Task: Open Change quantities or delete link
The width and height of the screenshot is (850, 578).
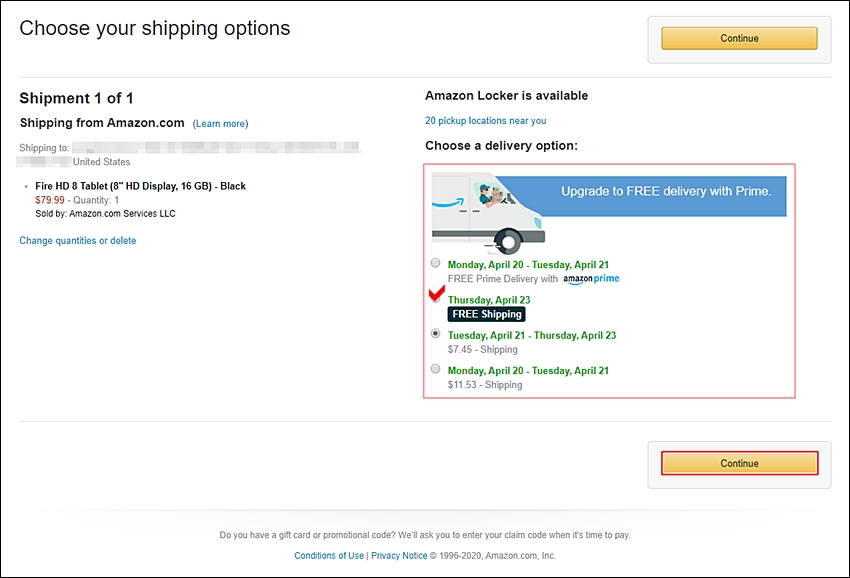Action: pos(78,240)
